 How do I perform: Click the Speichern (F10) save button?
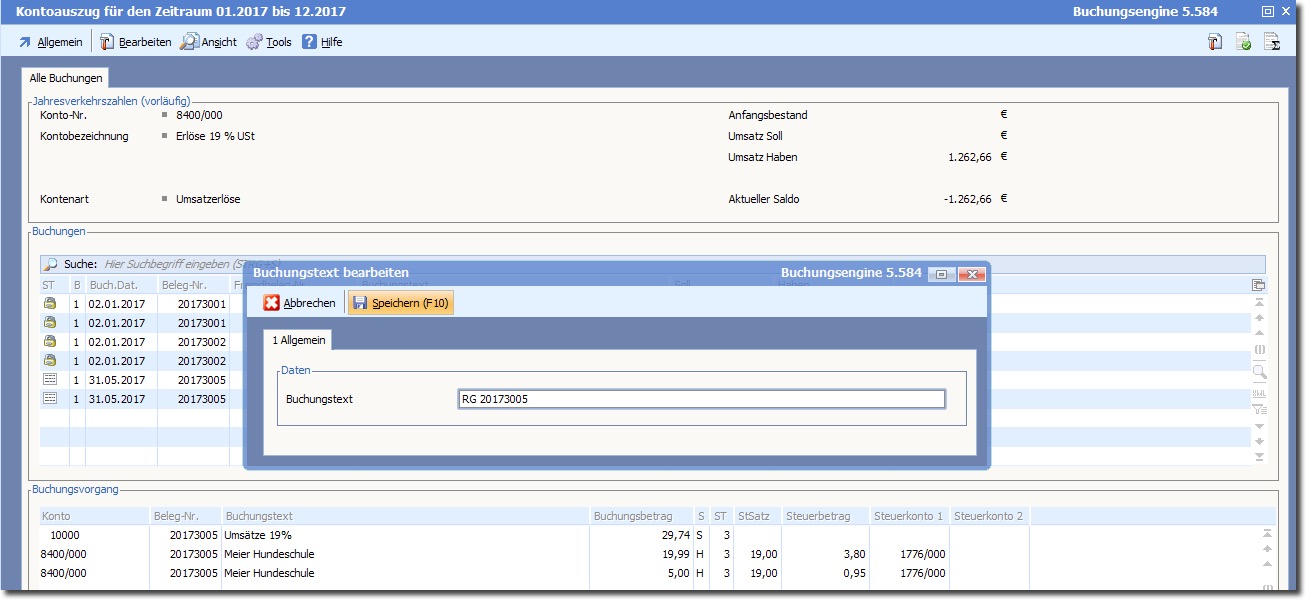(400, 303)
